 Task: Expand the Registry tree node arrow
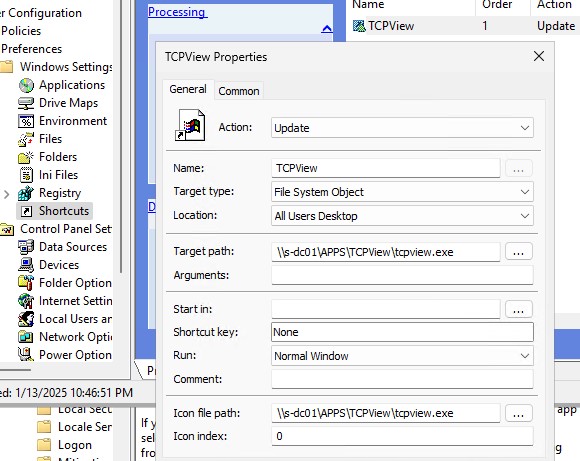6,194
